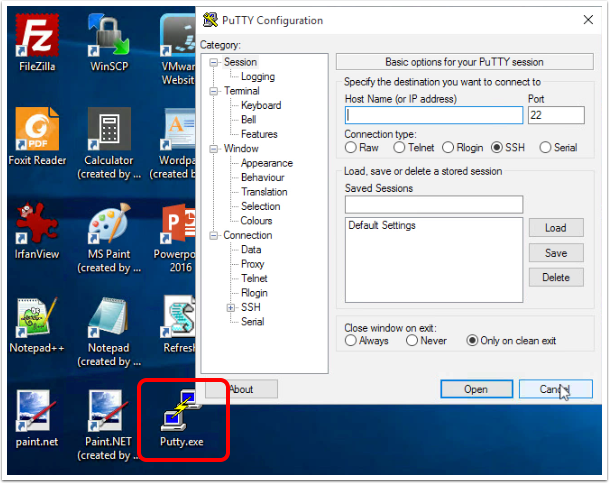Viewport: 609px width, 483px height.
Task: Collapse the Connection category
Action: (213, 235)
